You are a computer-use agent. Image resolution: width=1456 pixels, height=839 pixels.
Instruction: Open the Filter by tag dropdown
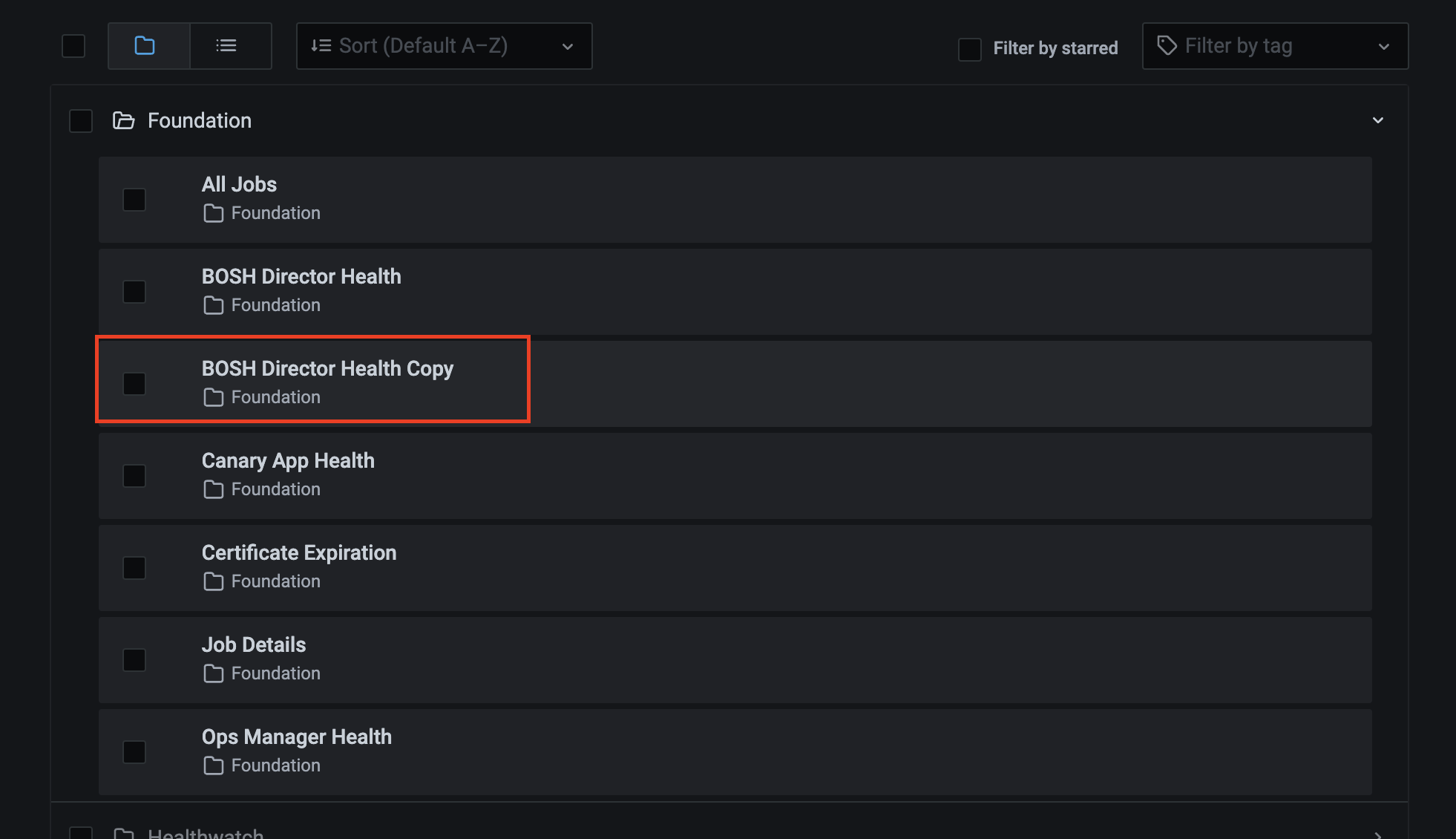[1275, 46]
